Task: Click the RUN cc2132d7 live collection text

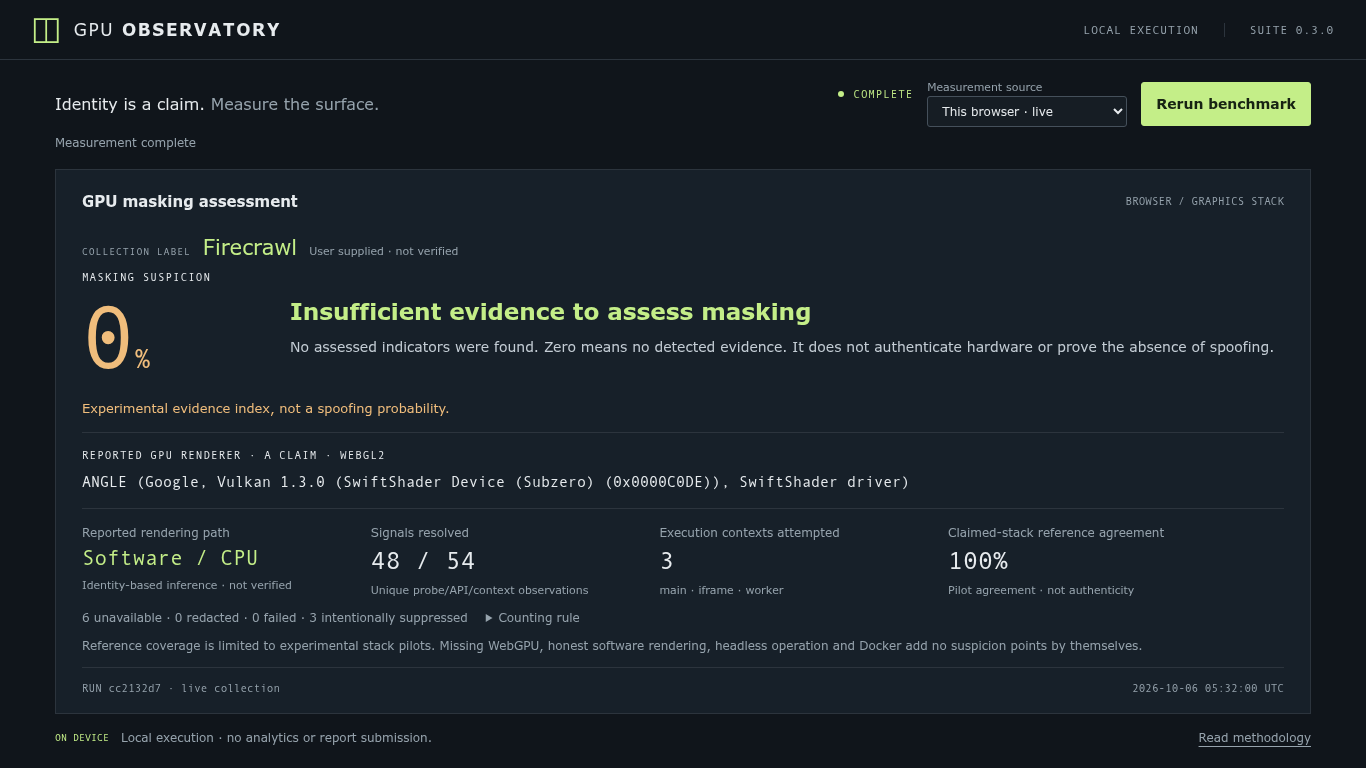Action: pyautogui.click(x=181, y=688)
